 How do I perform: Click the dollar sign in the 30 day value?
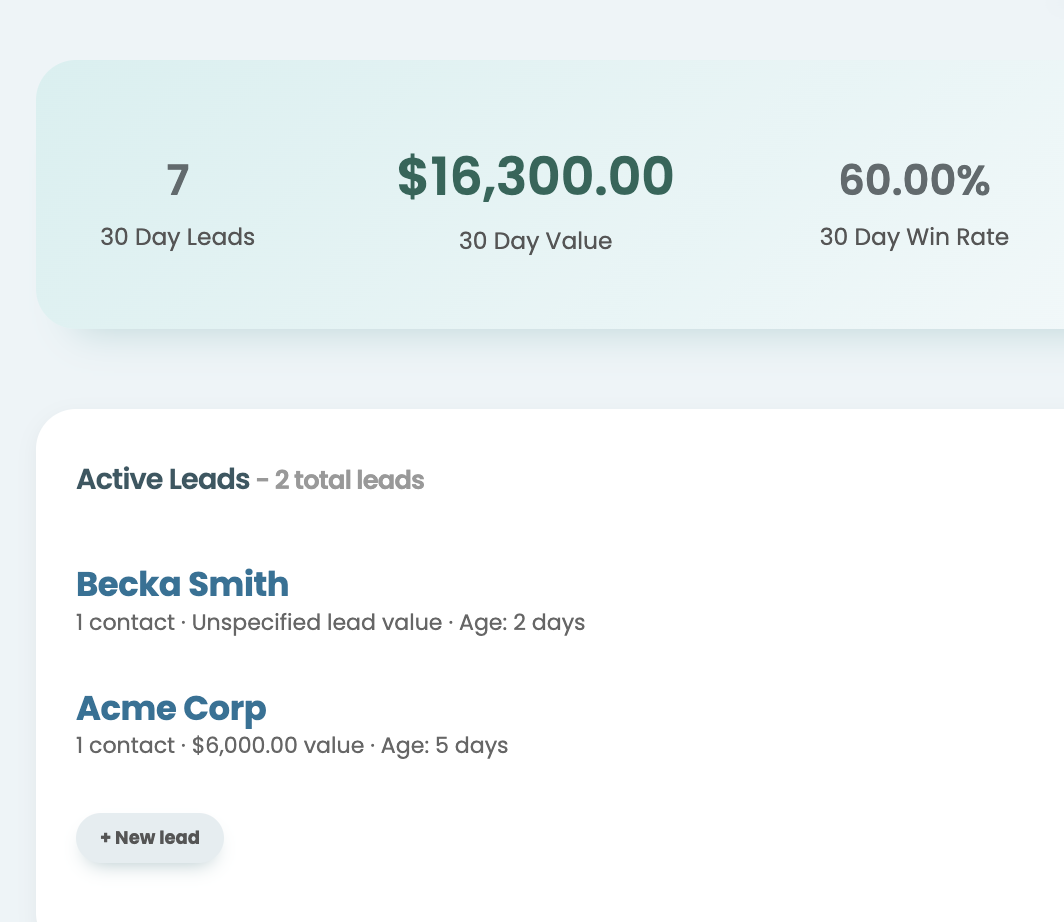point(413,176)
